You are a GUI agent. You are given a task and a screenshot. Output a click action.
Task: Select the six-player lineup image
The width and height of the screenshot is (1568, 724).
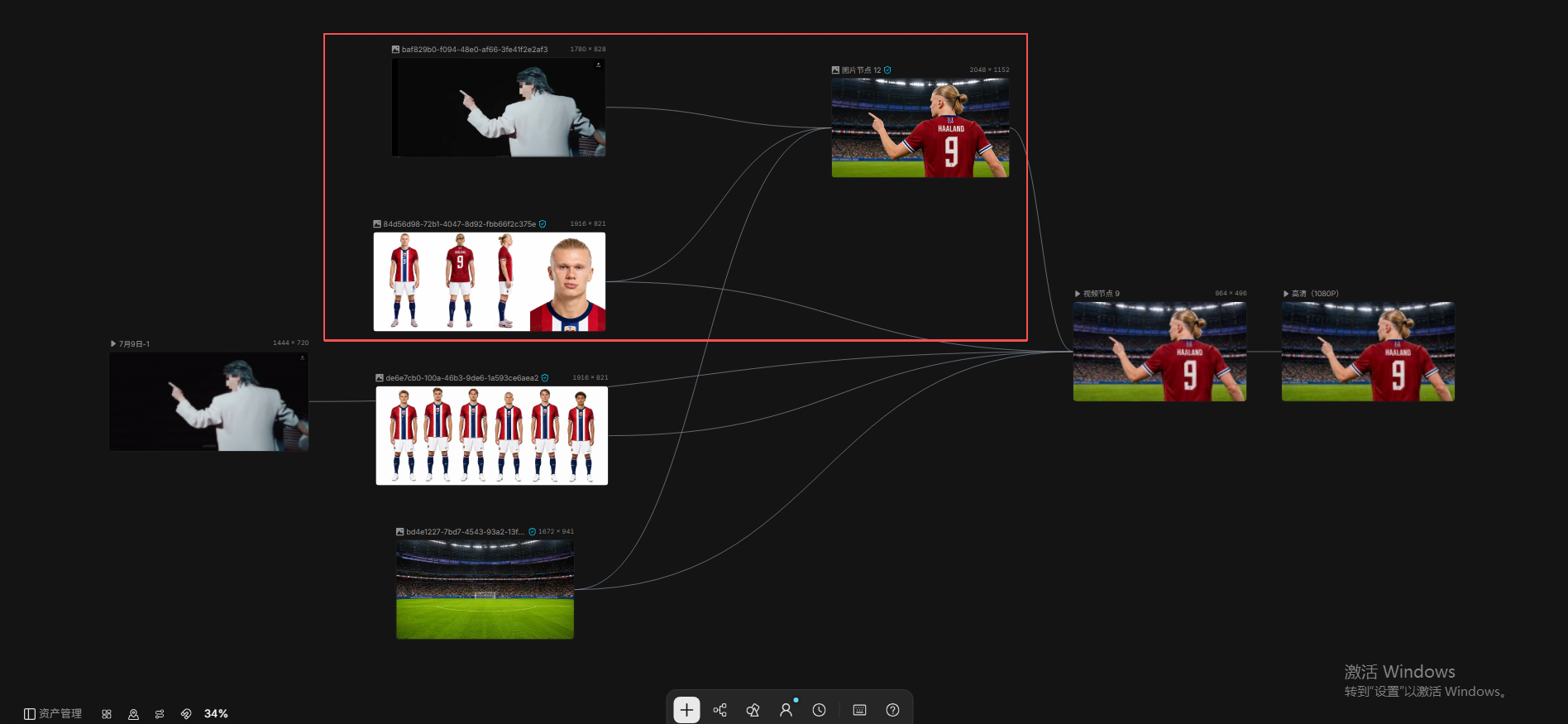tap(492, 435)
